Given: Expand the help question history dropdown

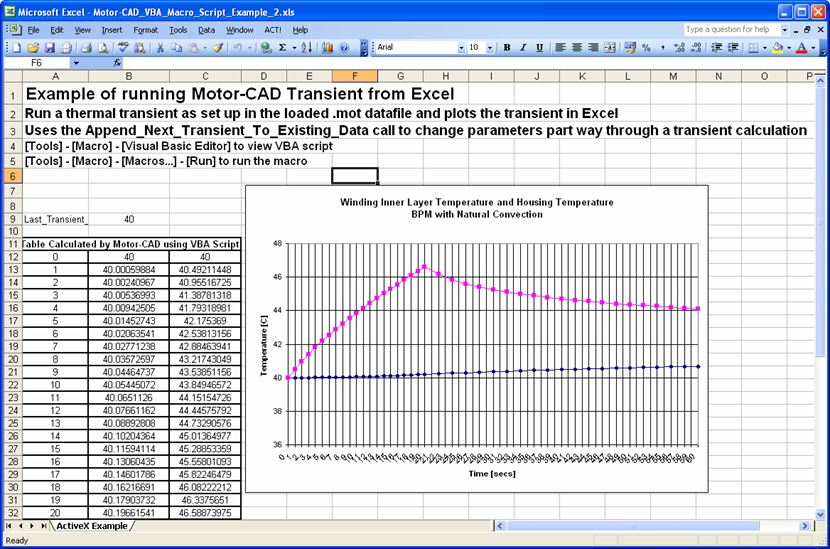Looking at the screenshot, I should tap(785, 30).
